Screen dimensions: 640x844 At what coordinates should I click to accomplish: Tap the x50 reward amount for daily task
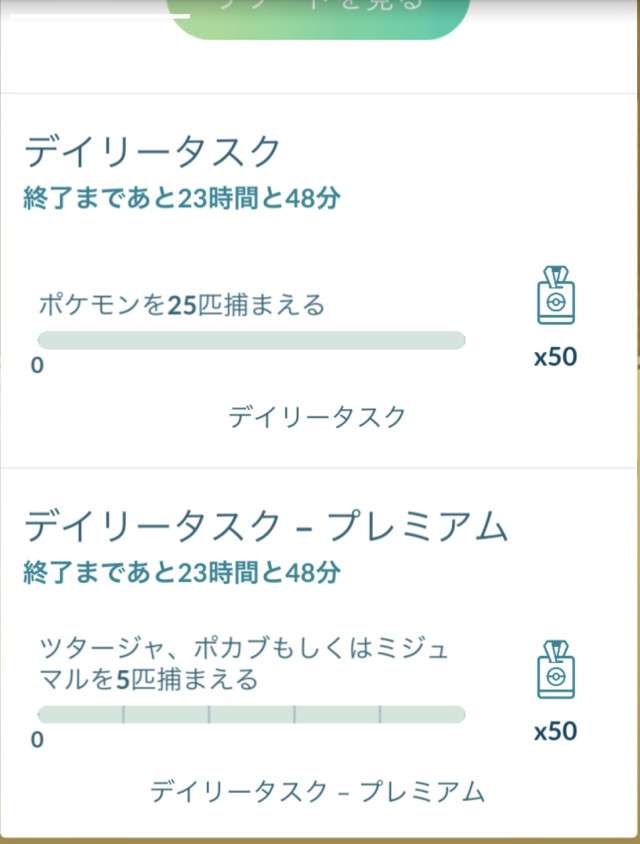[555, 357]
